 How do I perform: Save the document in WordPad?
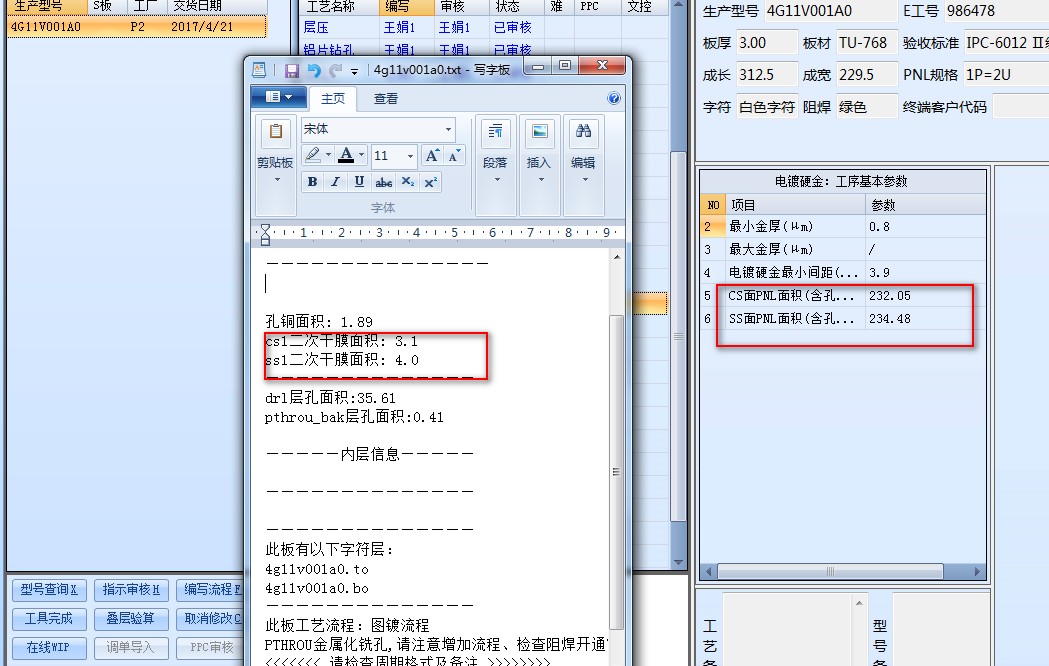coord(292,70)
